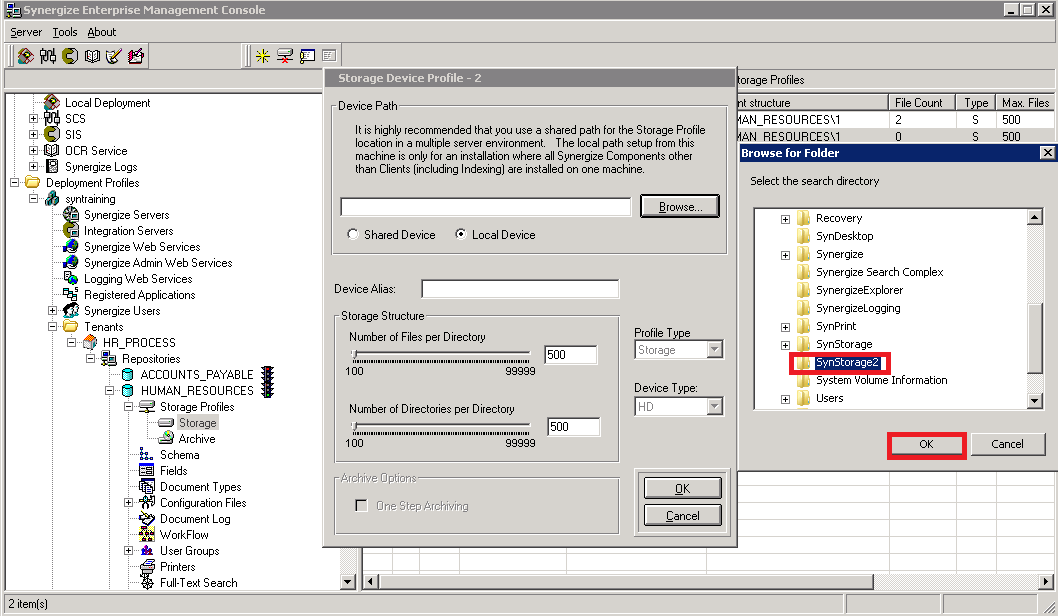Screen dimensions: 1058x616
Task: Click the red notepad with pencil toolbar icon
Action: [136, 56]
